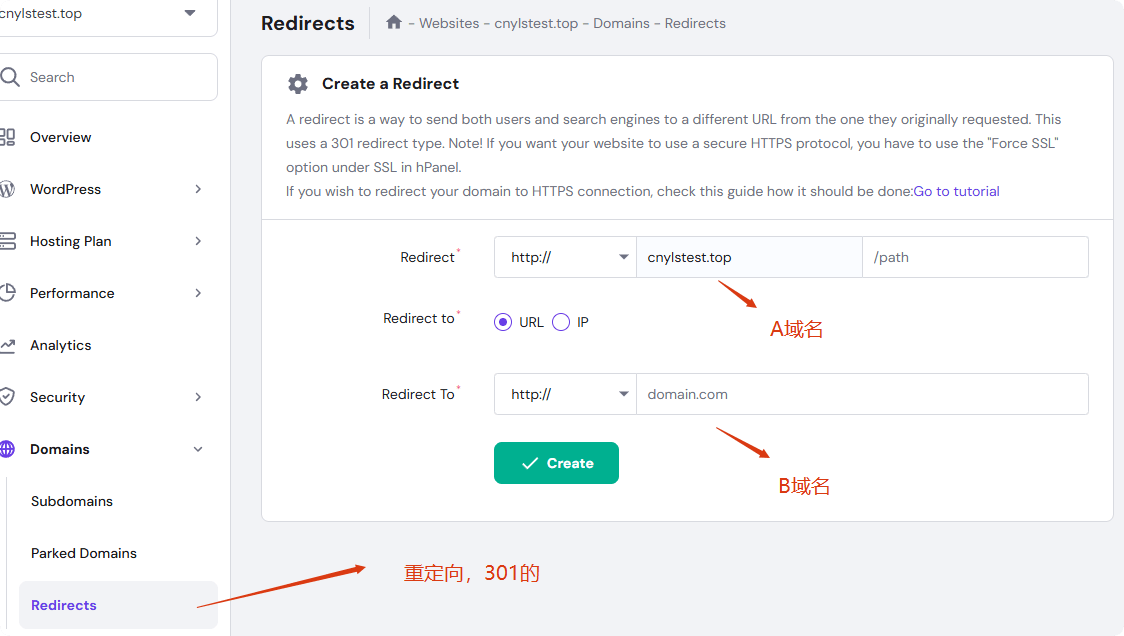
Task: Open the Subdomains menu item
Action: click(x=72, y=501)
